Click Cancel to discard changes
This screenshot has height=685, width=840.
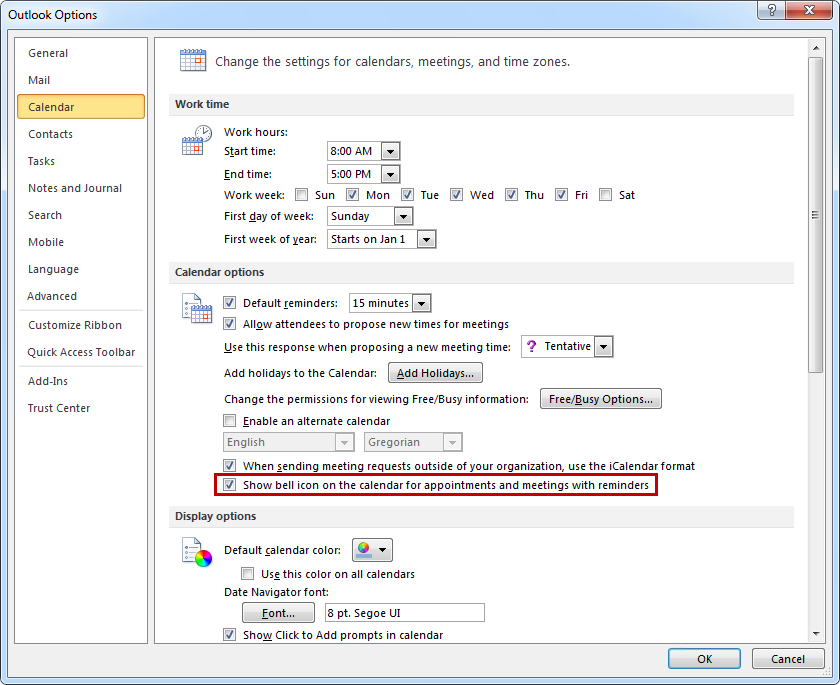tap(788, 659)
